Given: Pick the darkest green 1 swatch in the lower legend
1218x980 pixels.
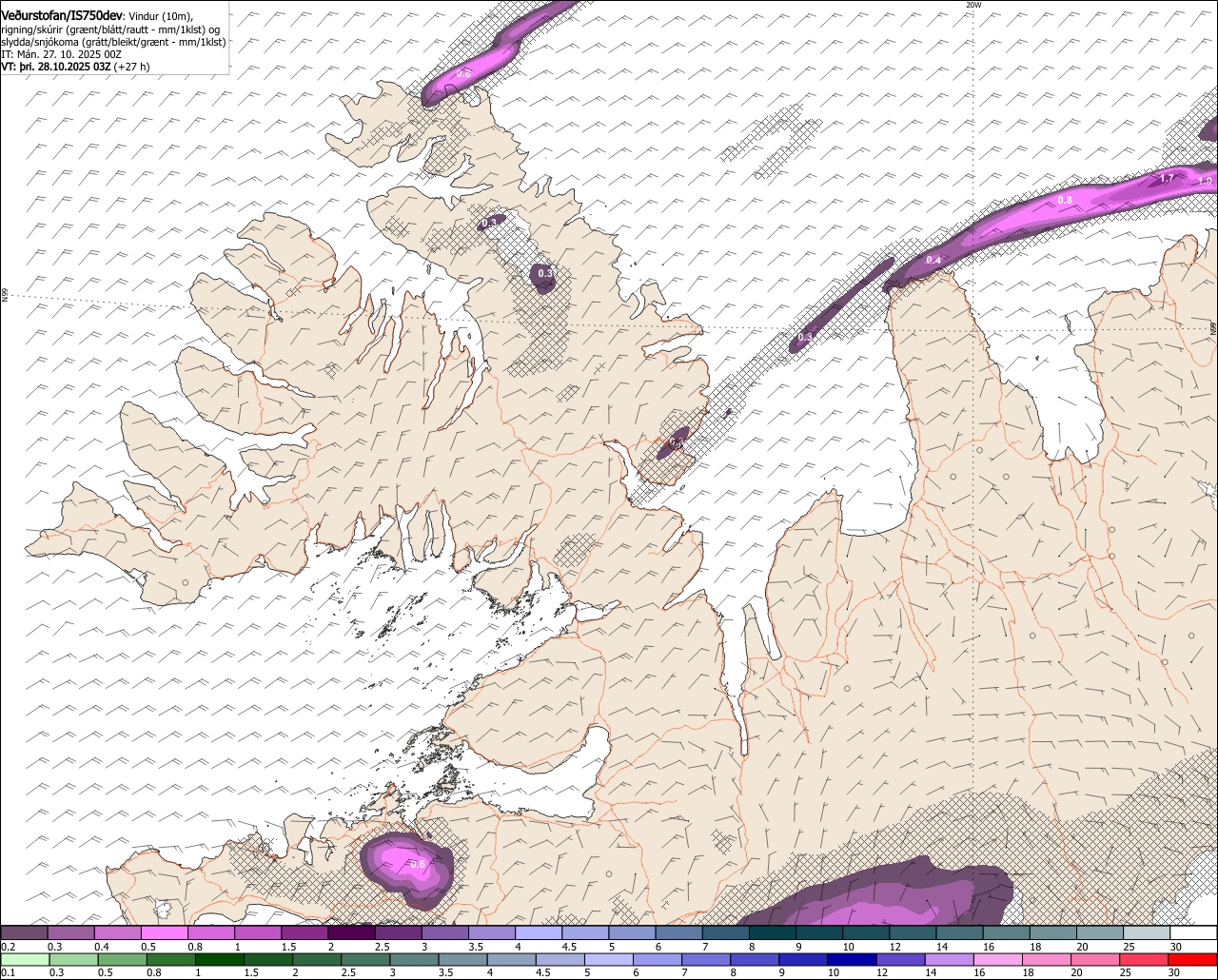Looking at the screenshot, I should pyautogui.click(x=220, y=959).
